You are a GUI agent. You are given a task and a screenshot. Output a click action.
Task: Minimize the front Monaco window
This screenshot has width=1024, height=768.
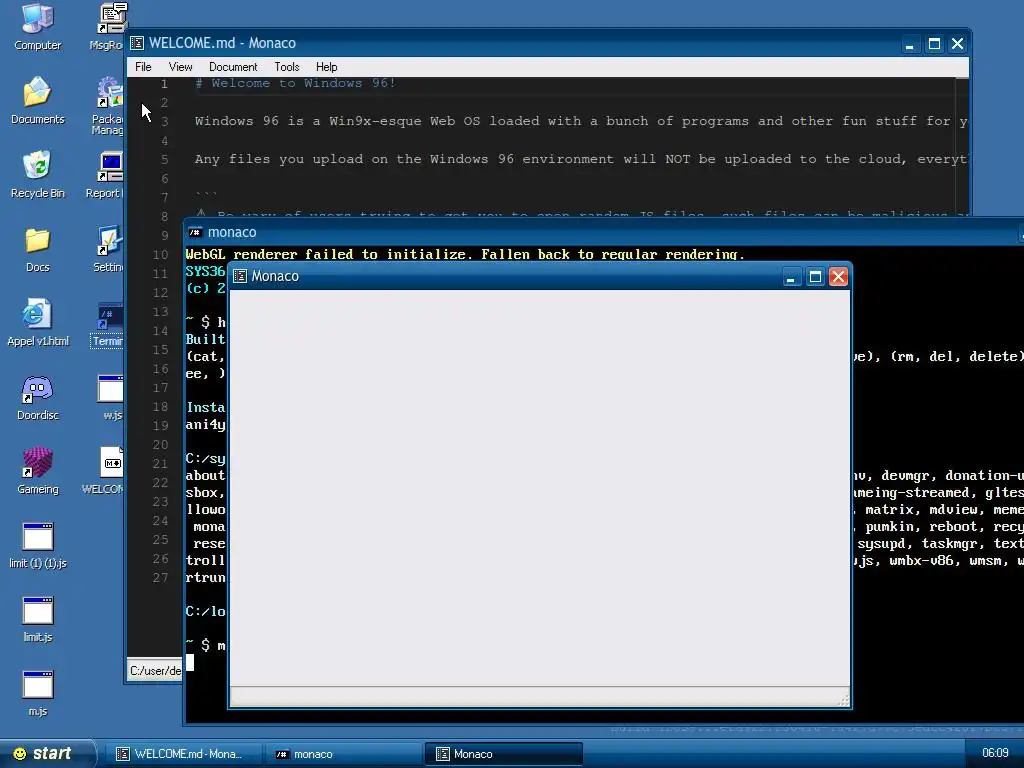[x=791, y=277]
